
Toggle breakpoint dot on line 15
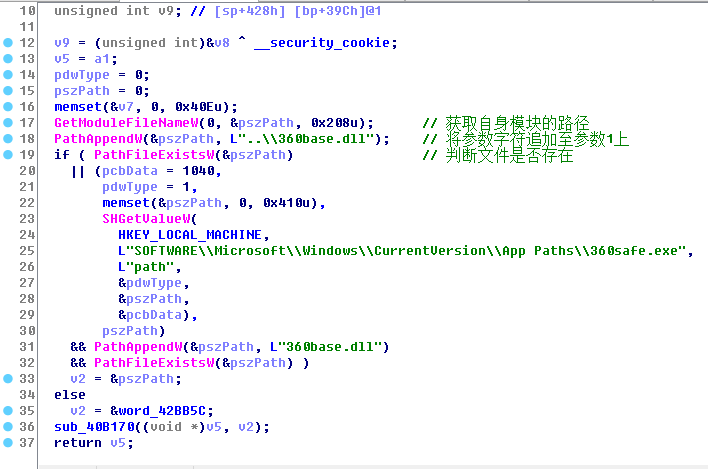pyautogui.click(x=8, y=91)
